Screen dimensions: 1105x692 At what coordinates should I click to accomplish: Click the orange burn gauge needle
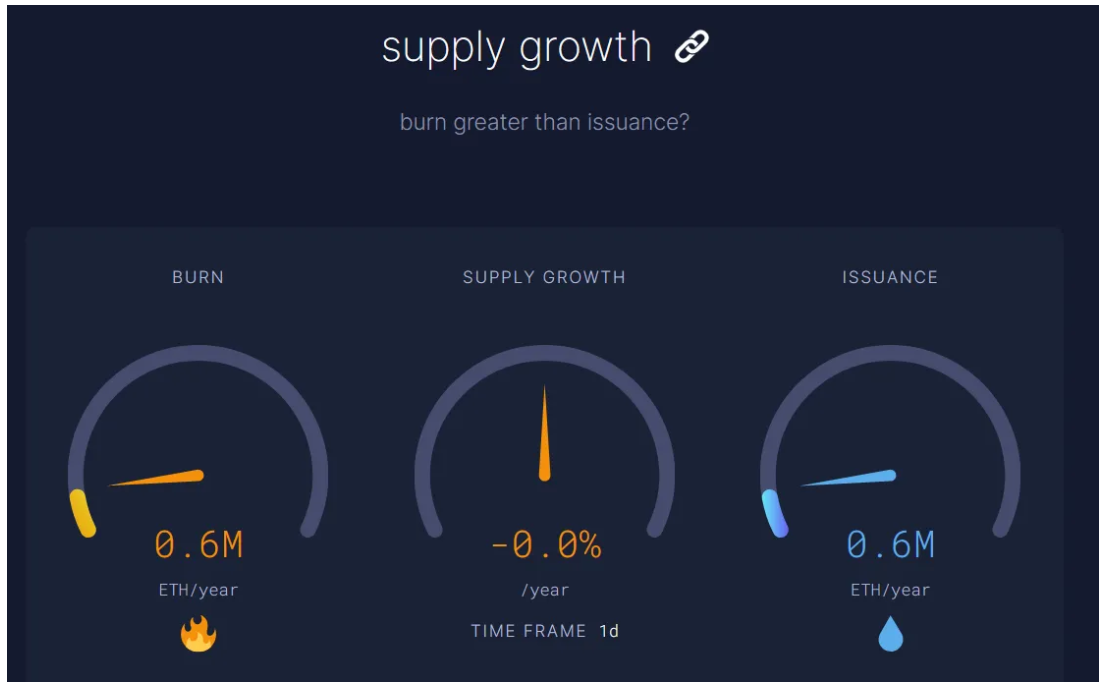click(160, 478)
